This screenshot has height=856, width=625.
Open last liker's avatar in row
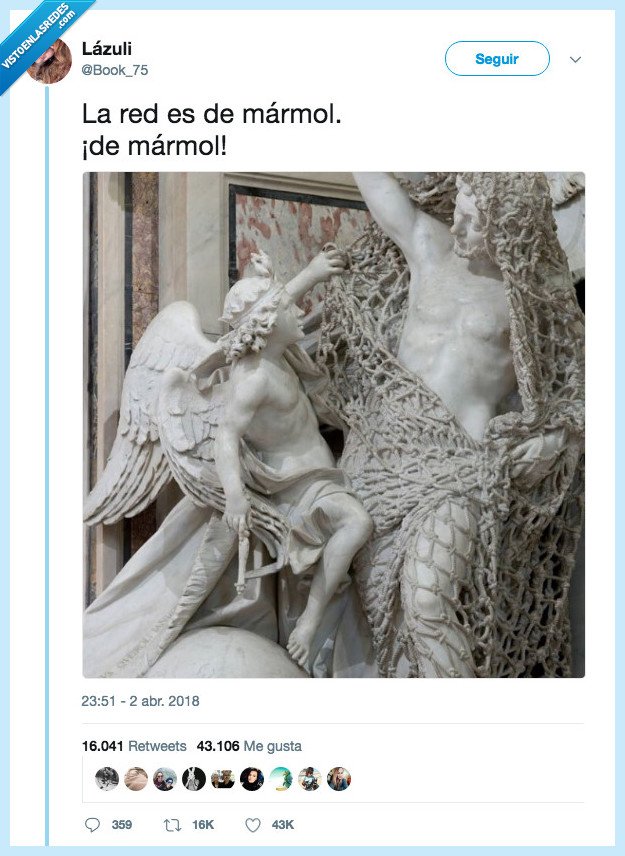tap(338, 778)
